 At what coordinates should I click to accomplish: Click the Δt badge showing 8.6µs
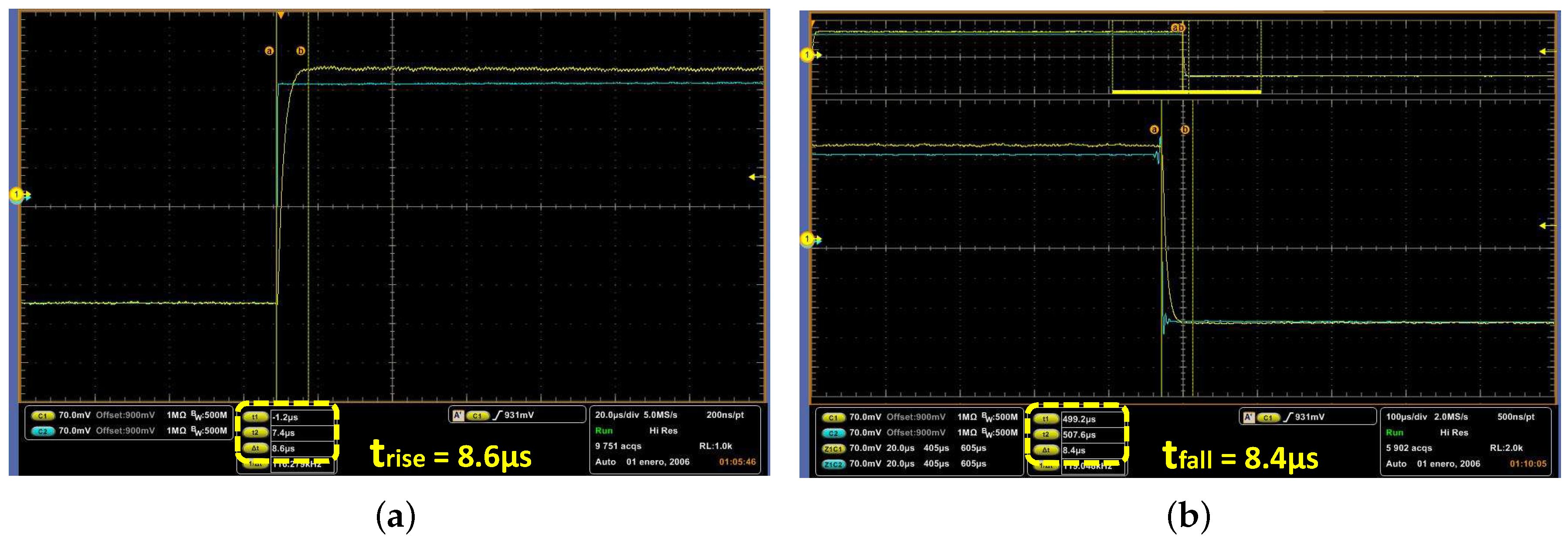[x=255, y=448]
